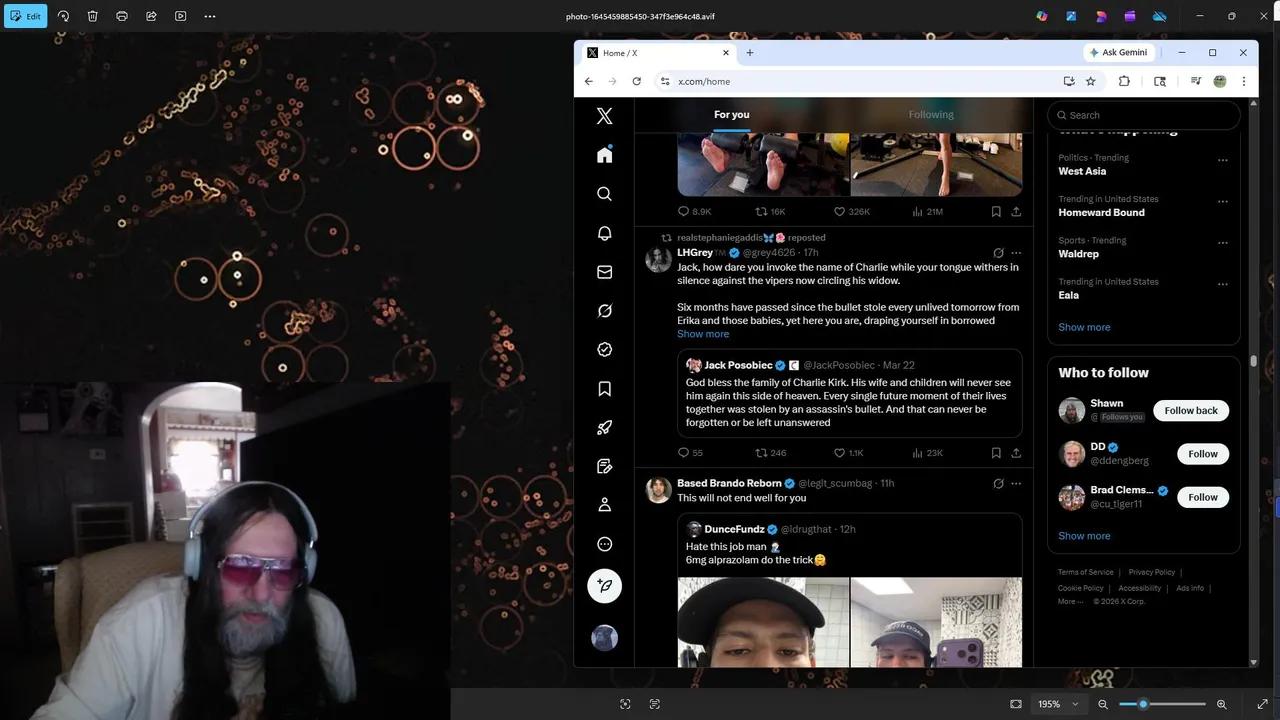Print image from Photos toolbar
This screenshot has height=720, width=1280.
[x=122, y=16]
